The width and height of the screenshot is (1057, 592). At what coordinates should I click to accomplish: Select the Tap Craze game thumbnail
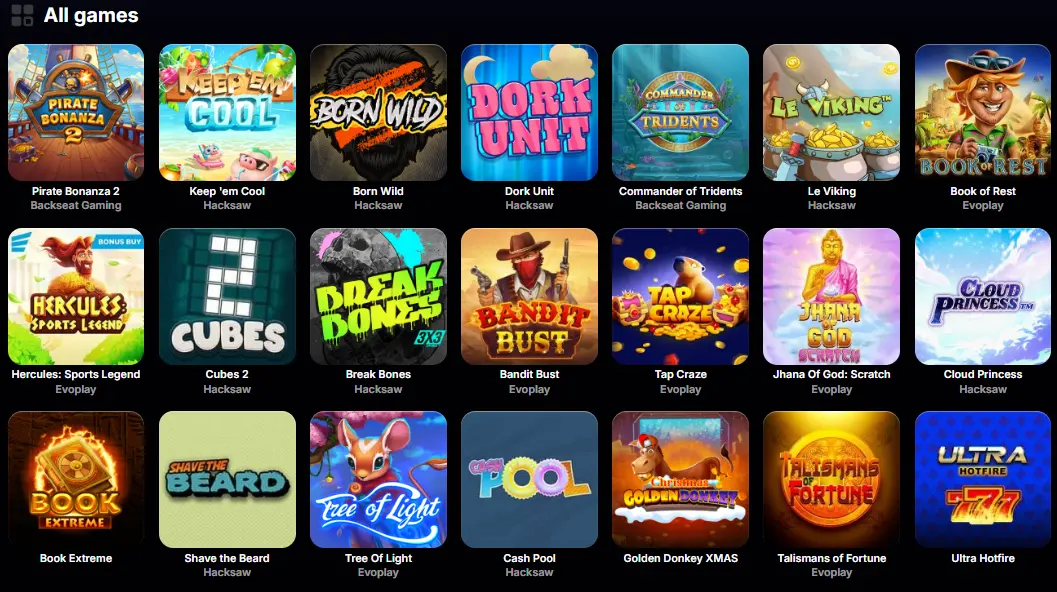click(x=680, y=297)
